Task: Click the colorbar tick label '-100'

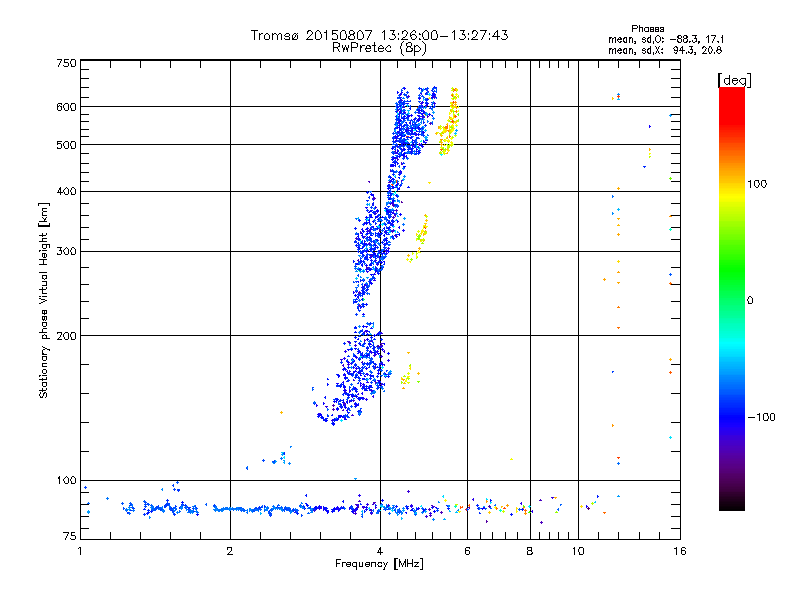Action: [x=762, y=417]
